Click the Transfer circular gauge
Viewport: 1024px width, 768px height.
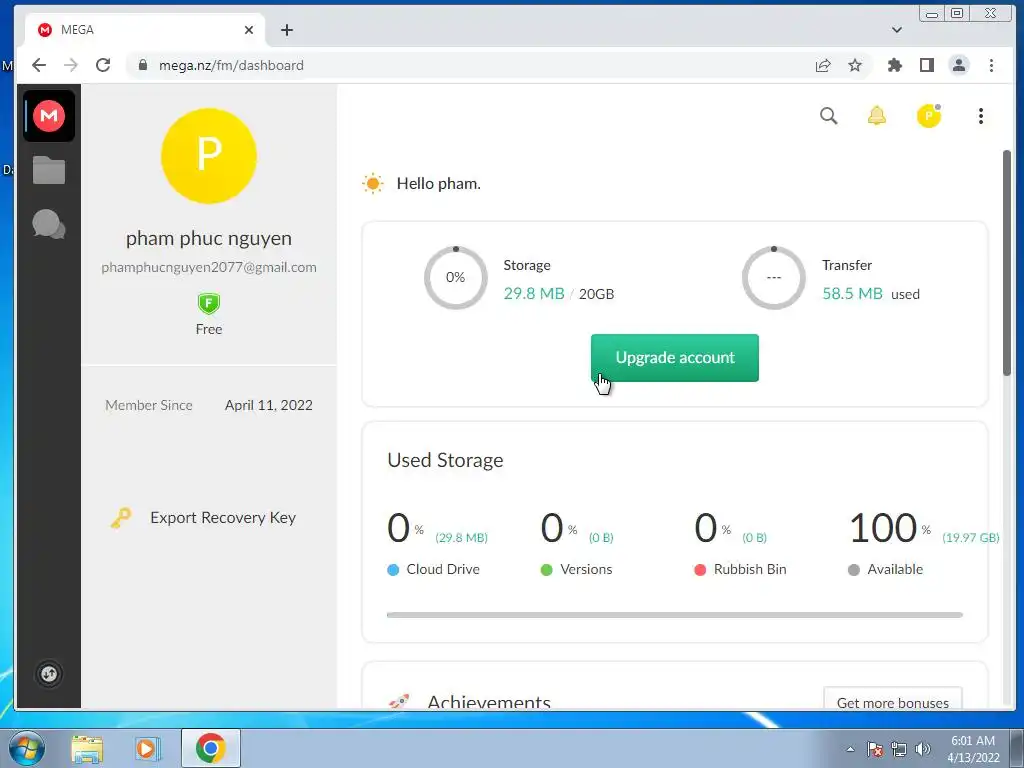(774, 278)
